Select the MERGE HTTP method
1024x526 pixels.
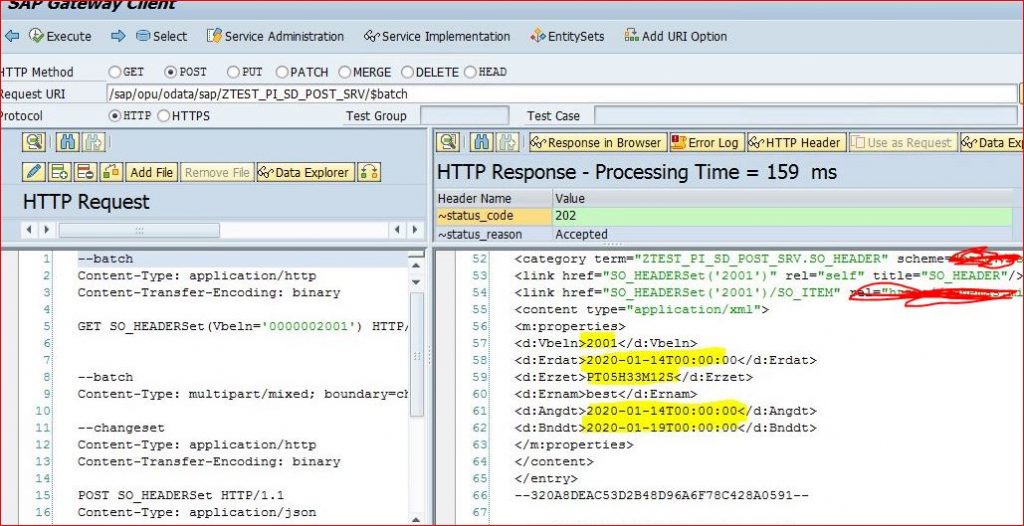[x=344, y=72]
